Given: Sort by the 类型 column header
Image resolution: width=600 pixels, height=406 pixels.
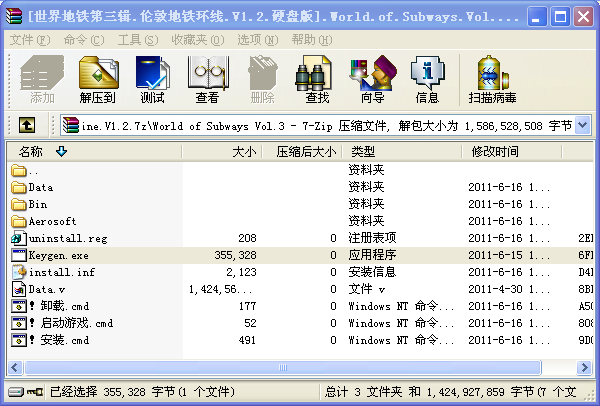Looking at the screenshot, I should pyautogui.click(x=402, y=152).
